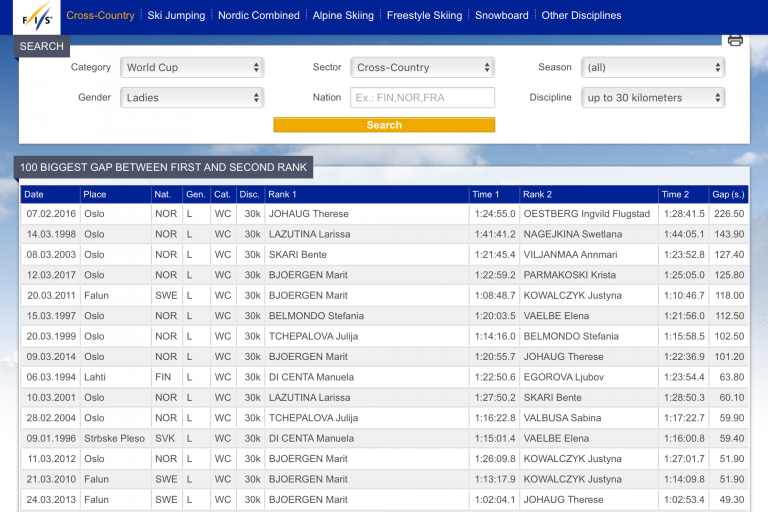Go to the Ski Jumping menu
Viewport: 768px width, 512px height.
tap(176, 16)
